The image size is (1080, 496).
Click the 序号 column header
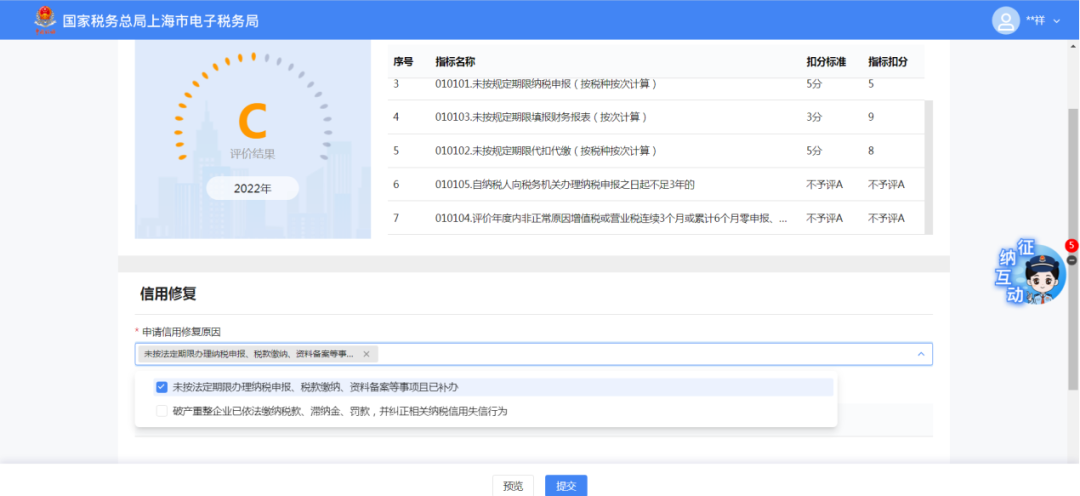[x=403, y=61]
